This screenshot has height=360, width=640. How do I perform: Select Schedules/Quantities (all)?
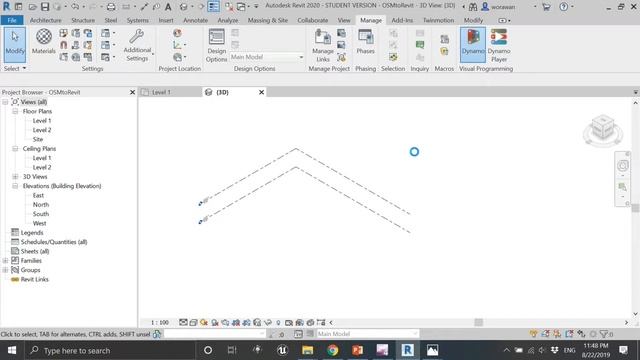click(x=54, y=242)
